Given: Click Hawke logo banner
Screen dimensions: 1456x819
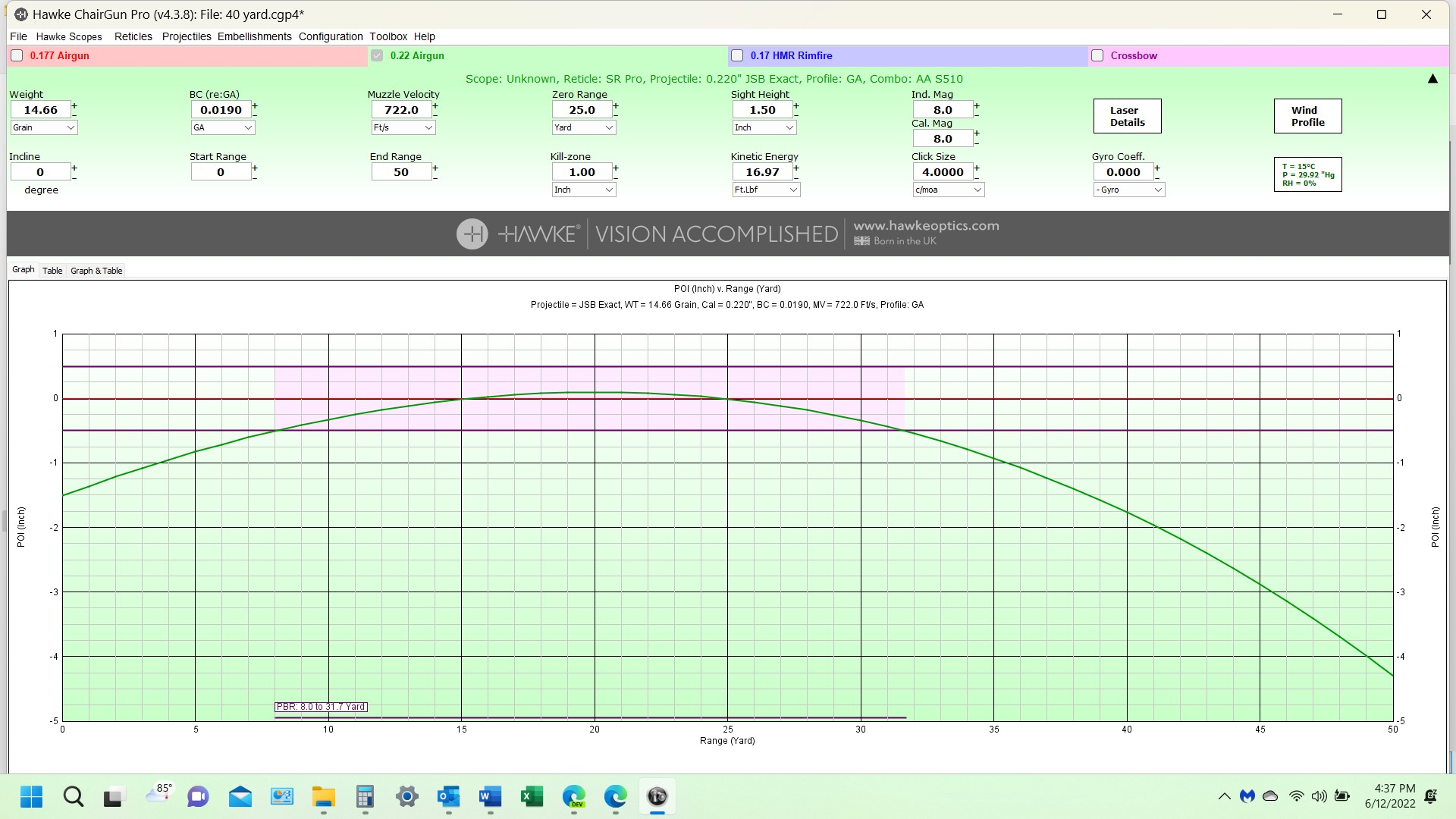Looking at the screenshot, I should [728, 234].
